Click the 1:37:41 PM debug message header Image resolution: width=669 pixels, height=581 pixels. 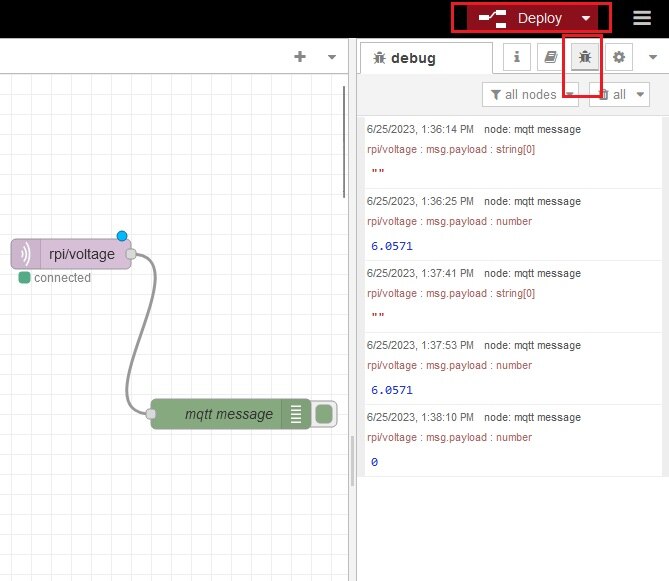tap(474, 273)
